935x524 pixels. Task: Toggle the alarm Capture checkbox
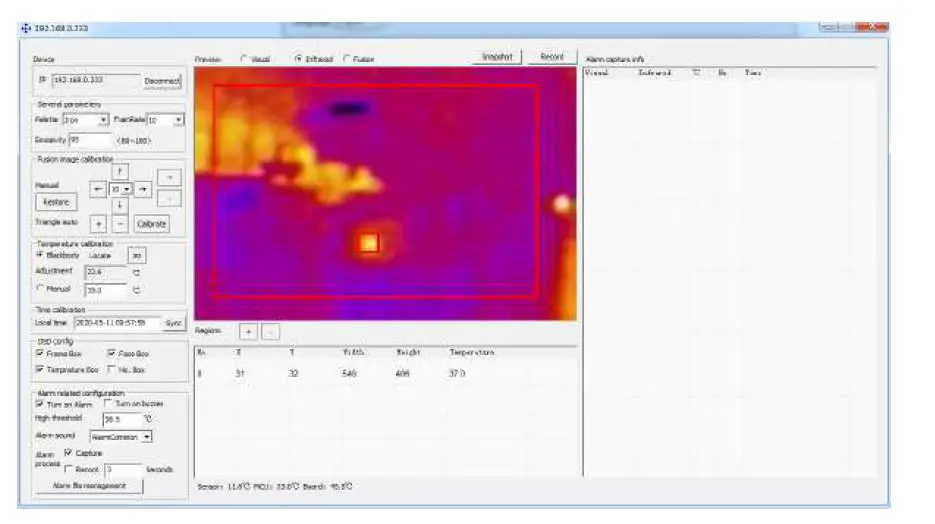tap(69, 453)
